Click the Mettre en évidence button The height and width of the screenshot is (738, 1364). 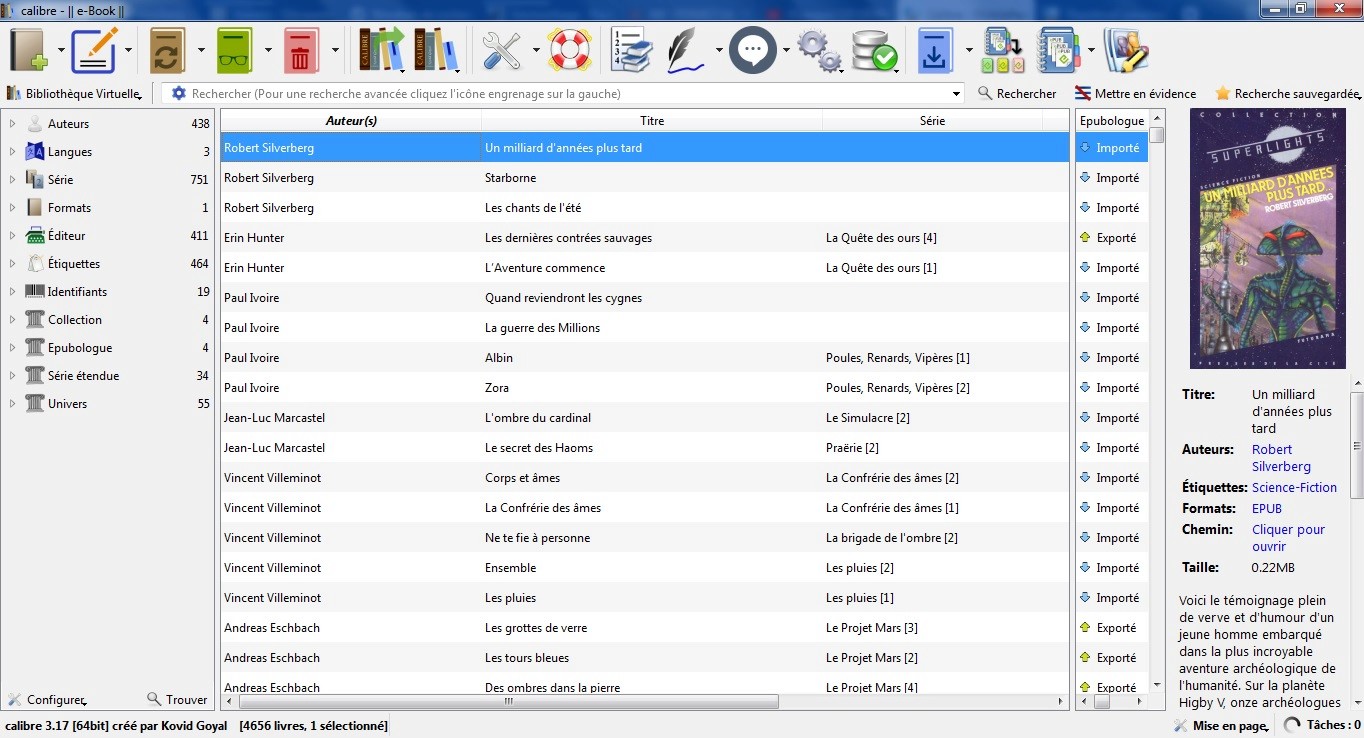pos(1135,94)
